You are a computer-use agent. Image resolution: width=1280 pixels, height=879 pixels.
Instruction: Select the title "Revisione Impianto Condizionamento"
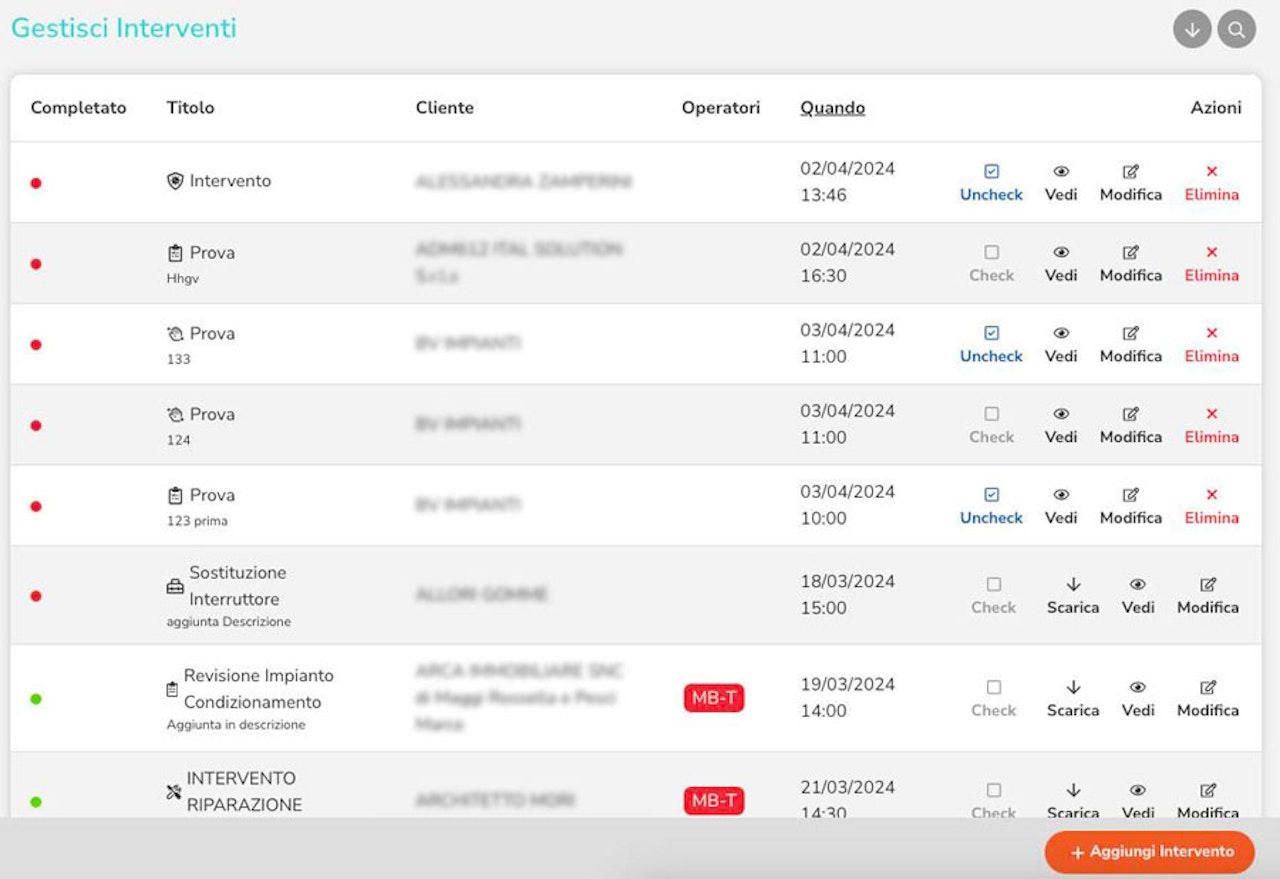click(x=259, y=689)
